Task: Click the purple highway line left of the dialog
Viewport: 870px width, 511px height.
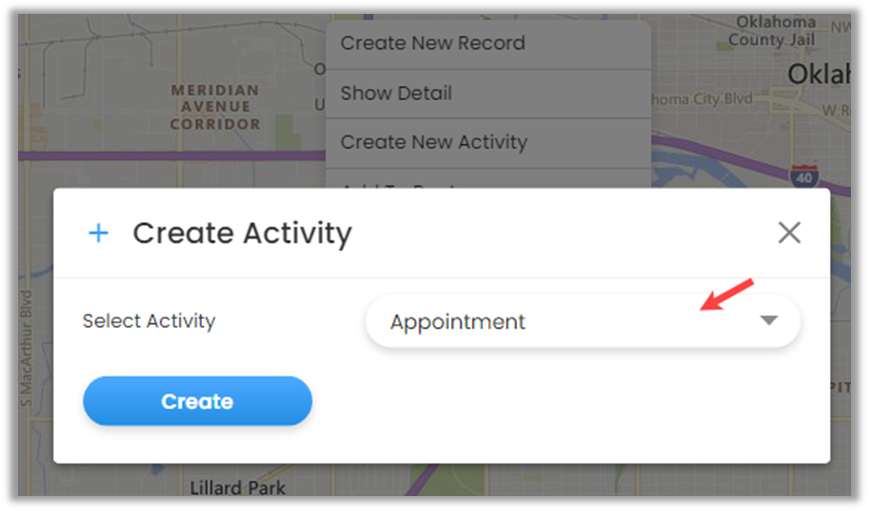Action: point(150,157)
